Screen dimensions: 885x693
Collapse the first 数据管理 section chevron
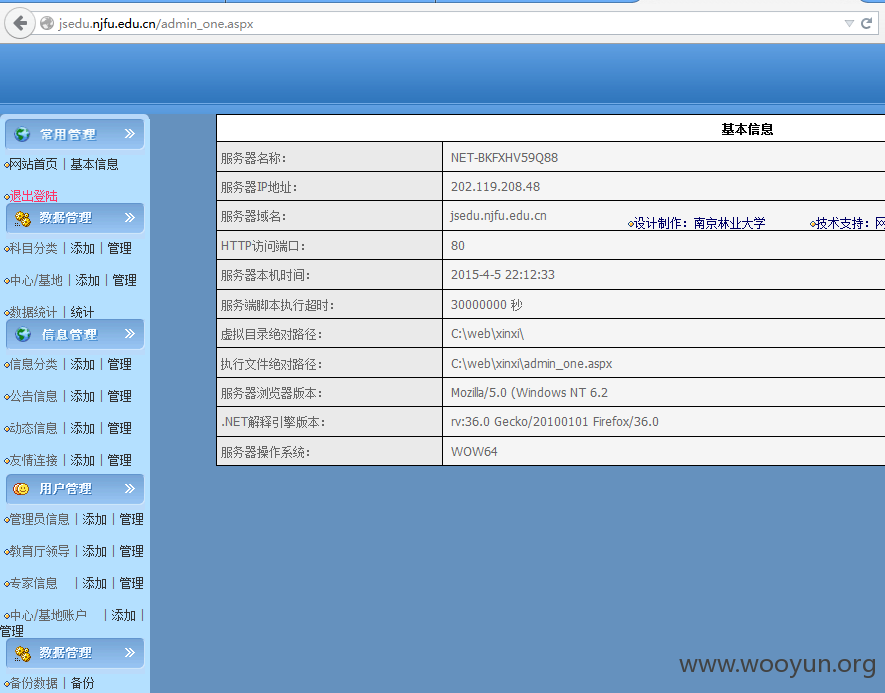click(x=130, y=218)
